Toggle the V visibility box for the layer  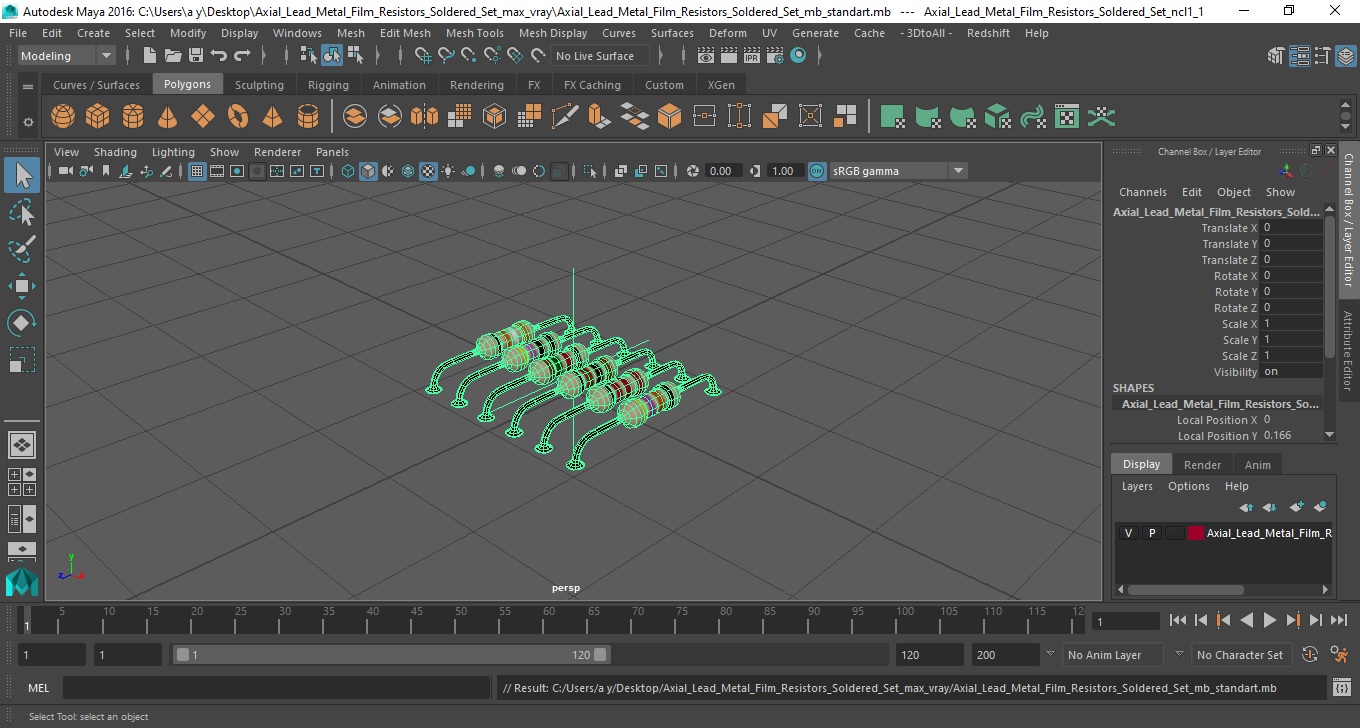coord(1128,533)
